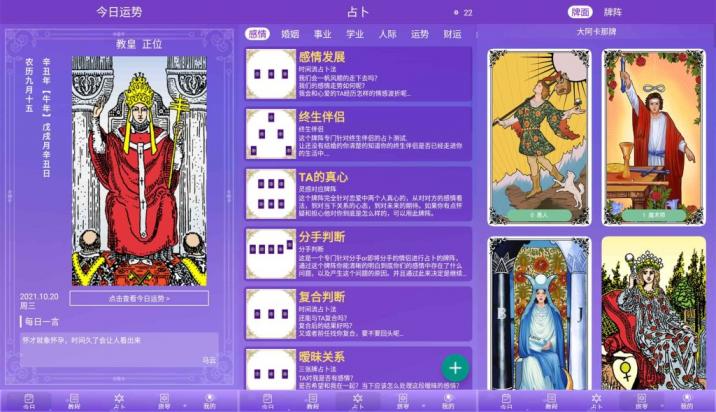The image size is (716, 412).
Task: Open 复合判断 three-card spread icon
Action: pyautogui.click(x=271, y=314)
